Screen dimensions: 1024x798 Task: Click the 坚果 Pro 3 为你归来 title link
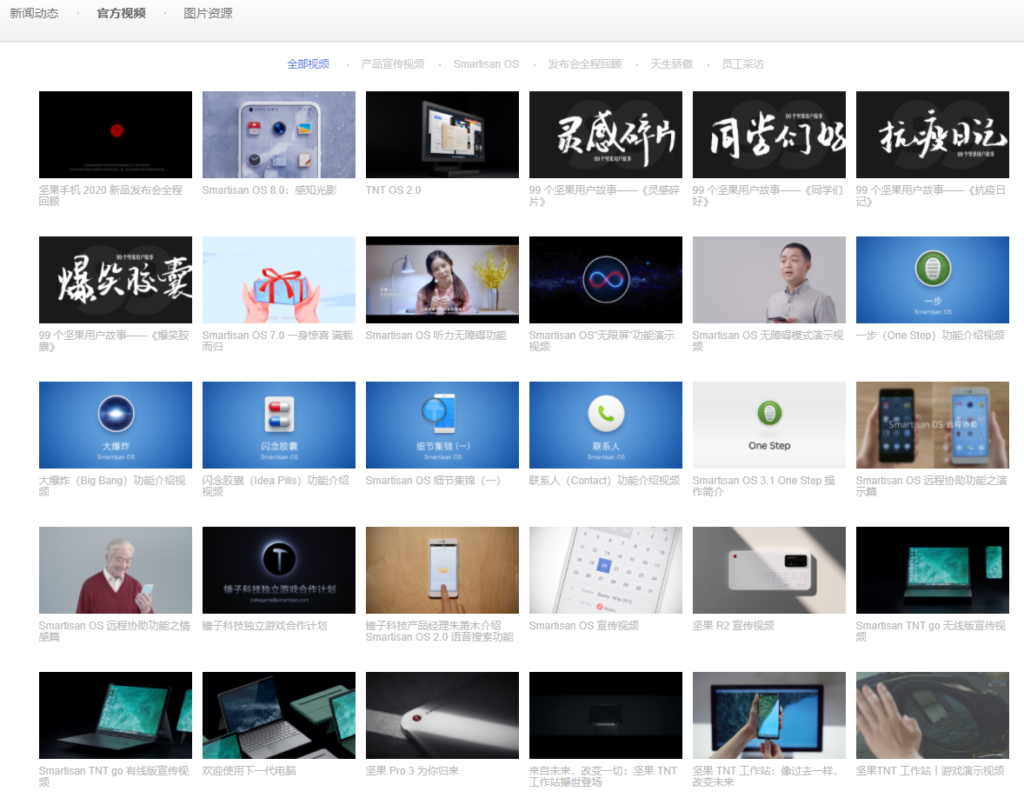click(412, 771)
